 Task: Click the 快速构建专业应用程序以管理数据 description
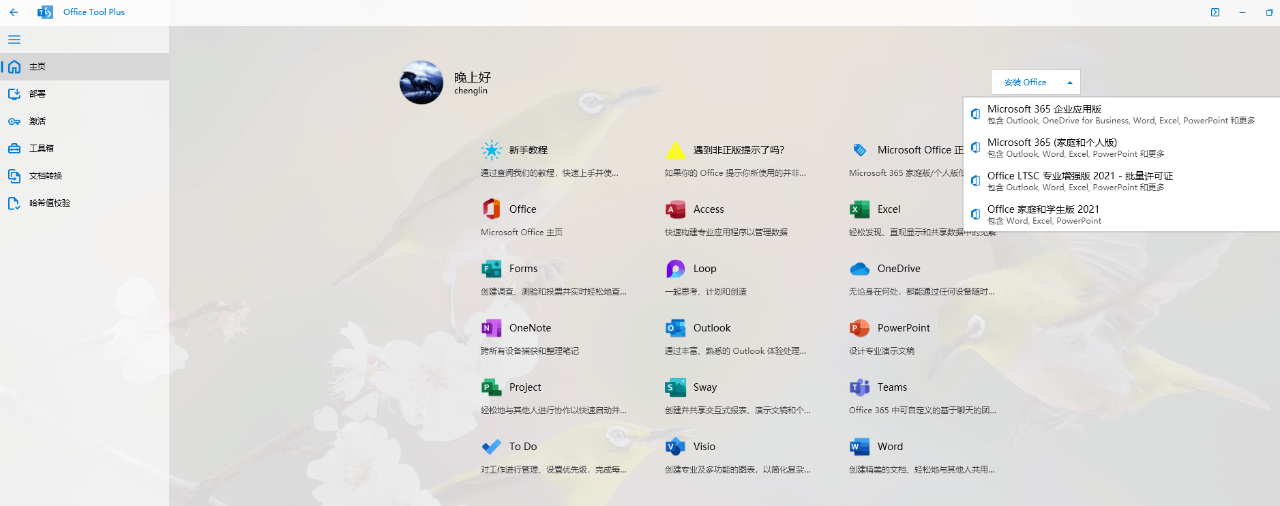726,232
